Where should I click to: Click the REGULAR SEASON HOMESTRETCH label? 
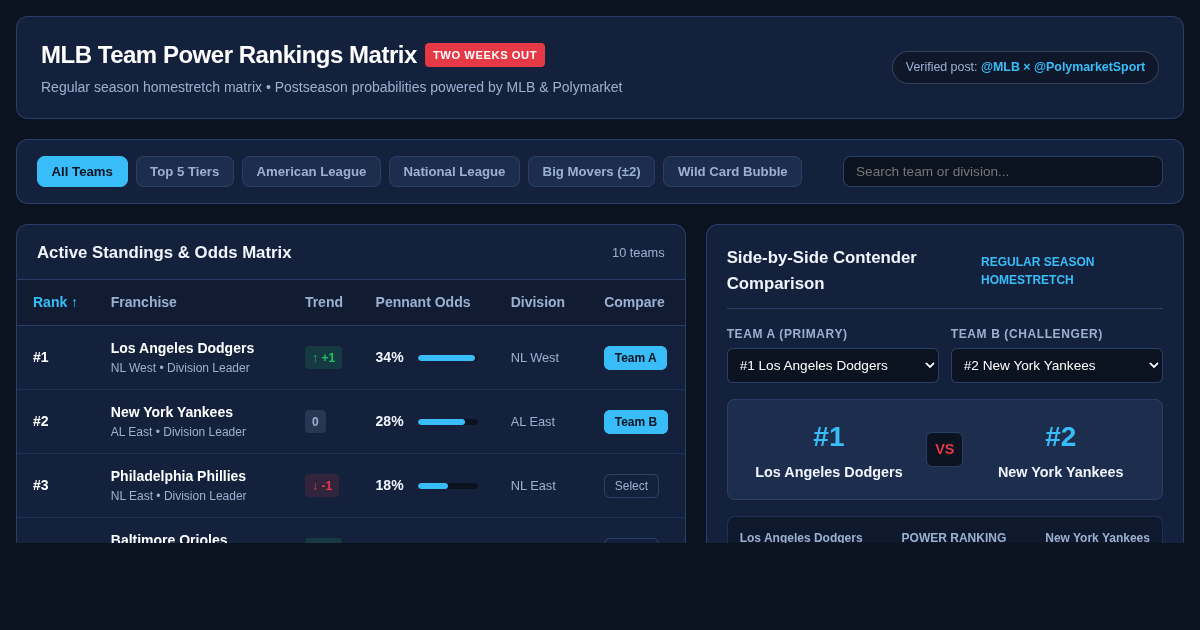(1038, 271)
